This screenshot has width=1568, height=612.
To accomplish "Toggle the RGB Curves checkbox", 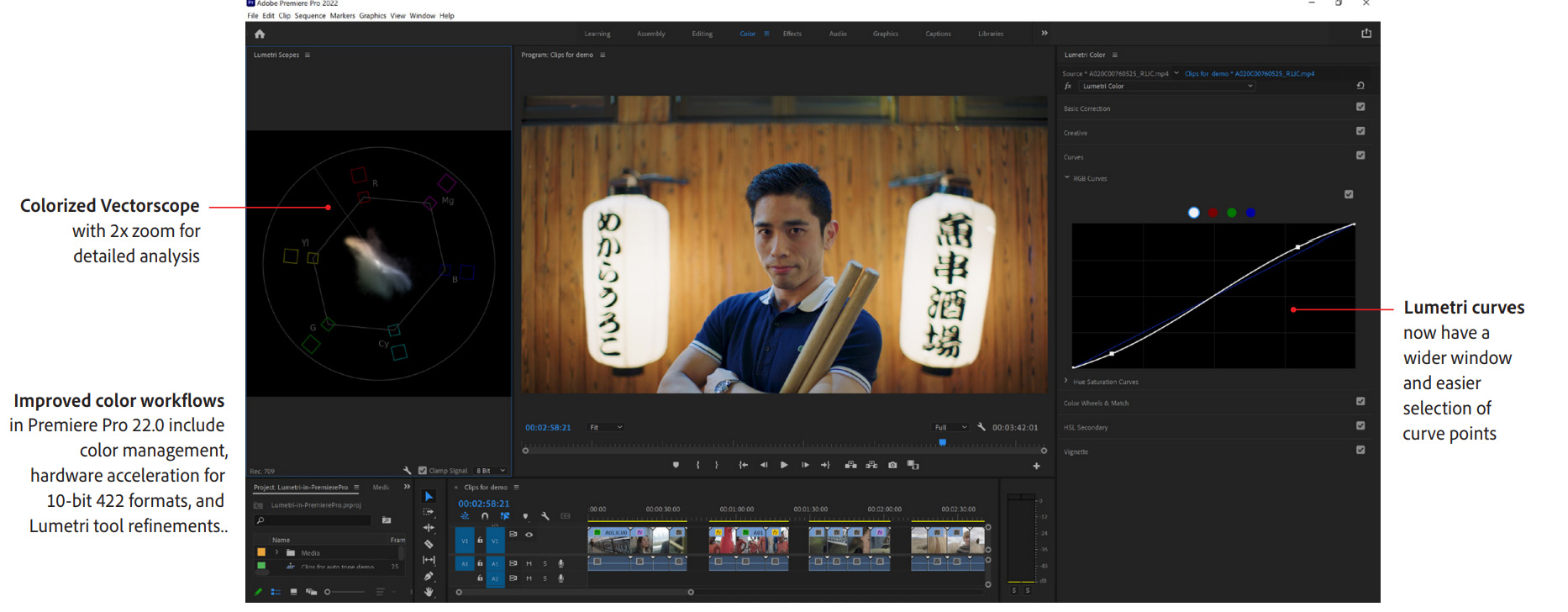I will click(1349, 194).
